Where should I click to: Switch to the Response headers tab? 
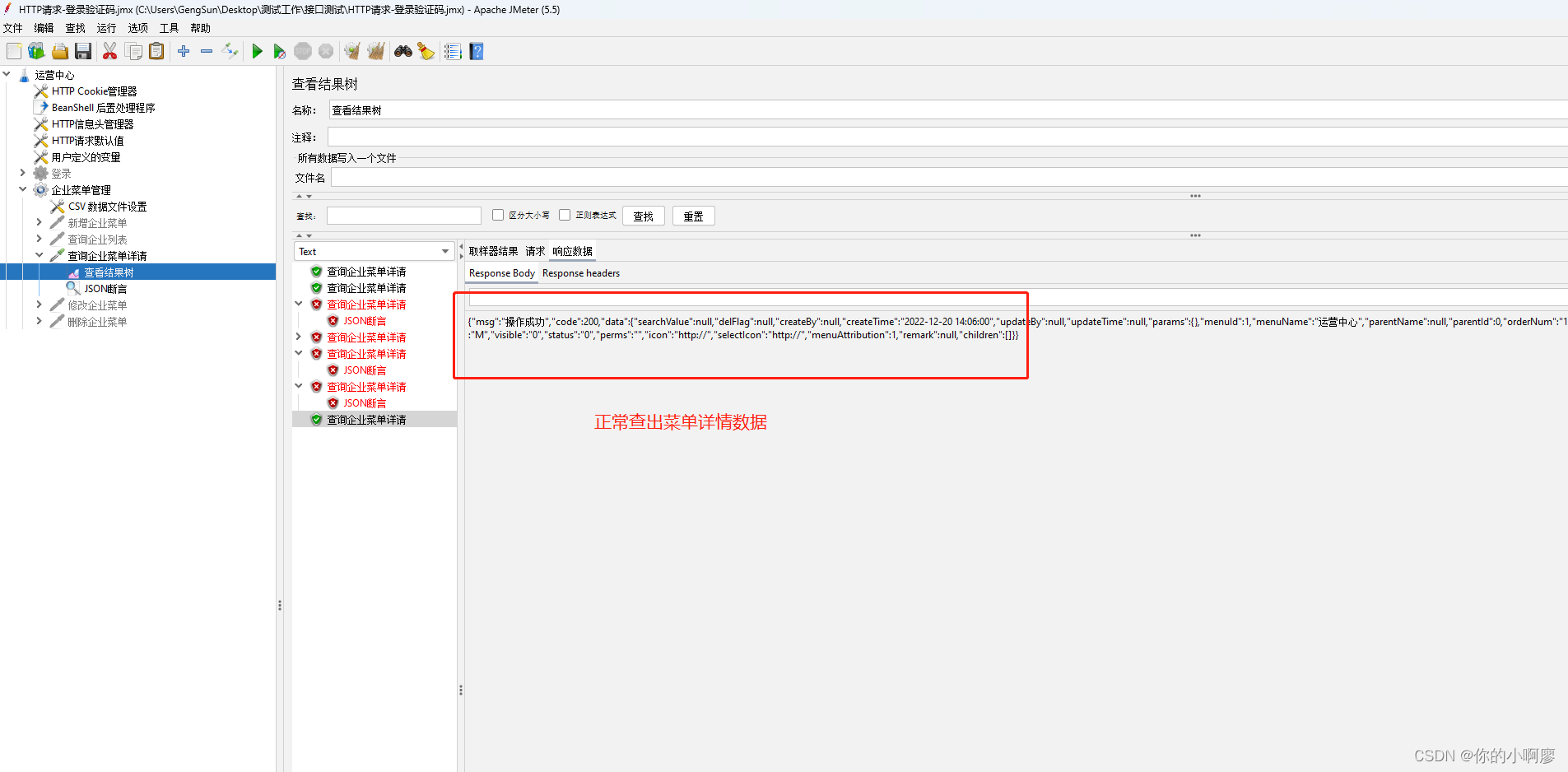[x=581, y=273]
